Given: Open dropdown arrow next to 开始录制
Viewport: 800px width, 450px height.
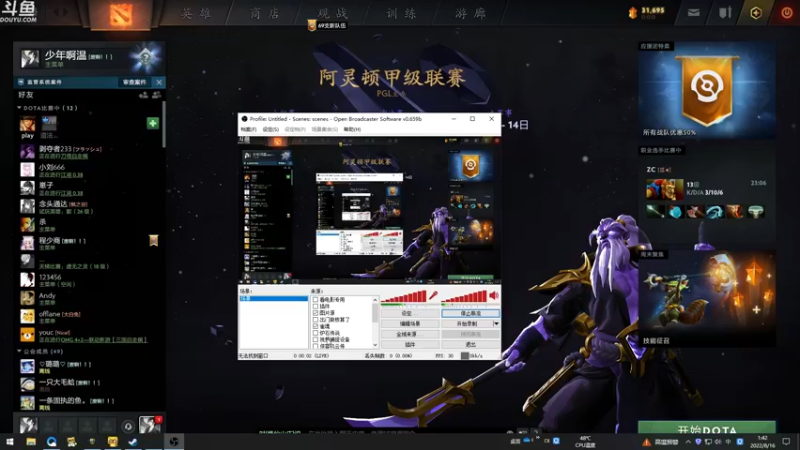Looking at the screenshot, I should (496, 323).
